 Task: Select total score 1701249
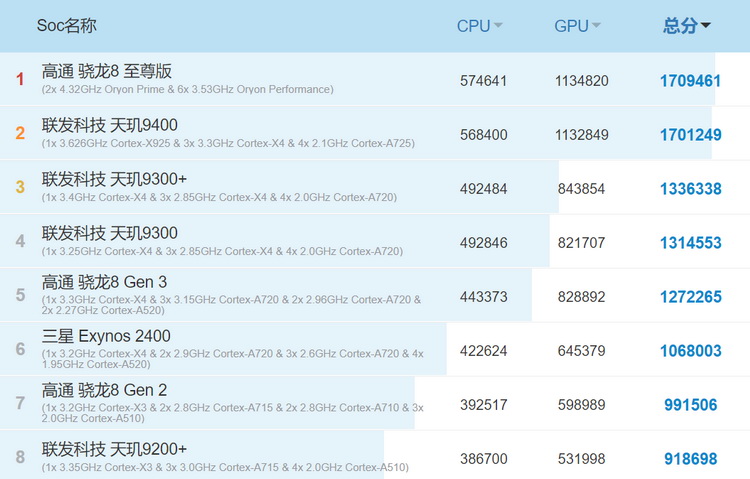pos(691,135)
